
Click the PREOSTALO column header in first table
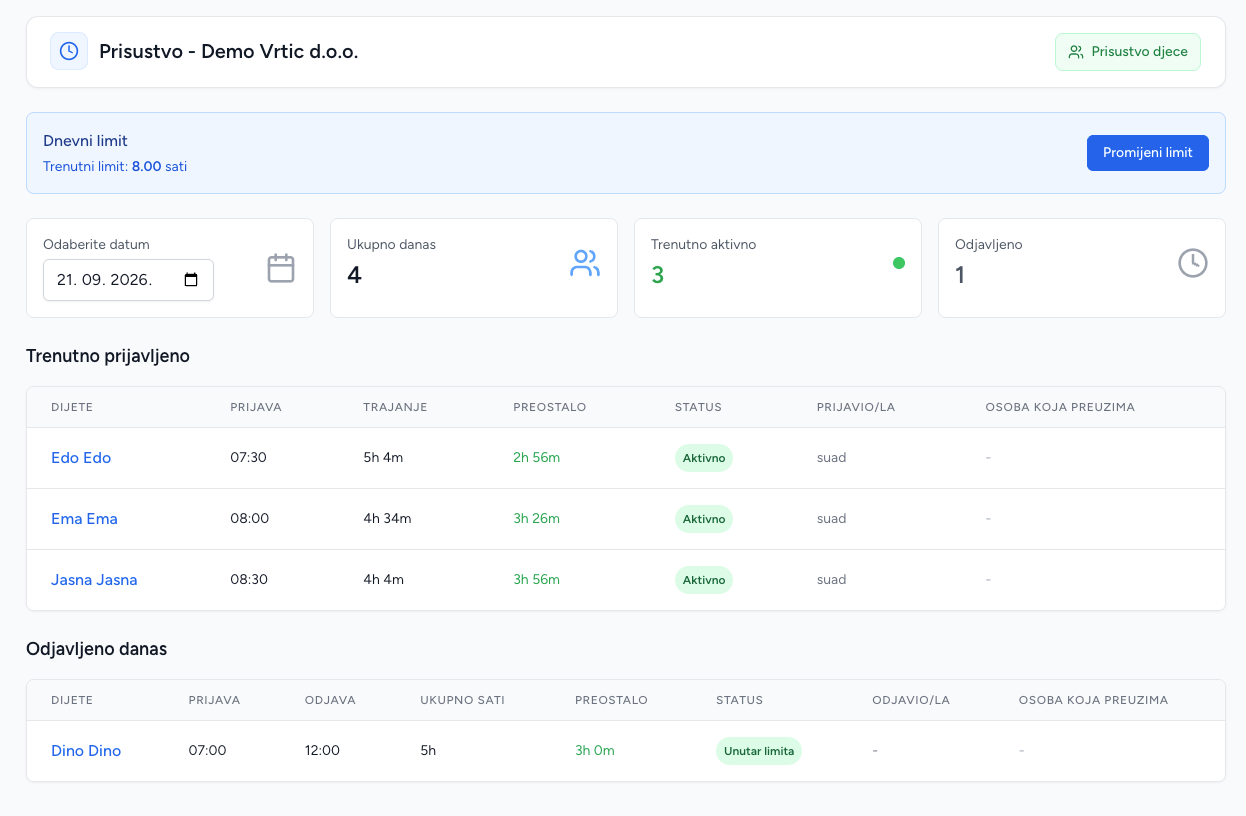550,407
